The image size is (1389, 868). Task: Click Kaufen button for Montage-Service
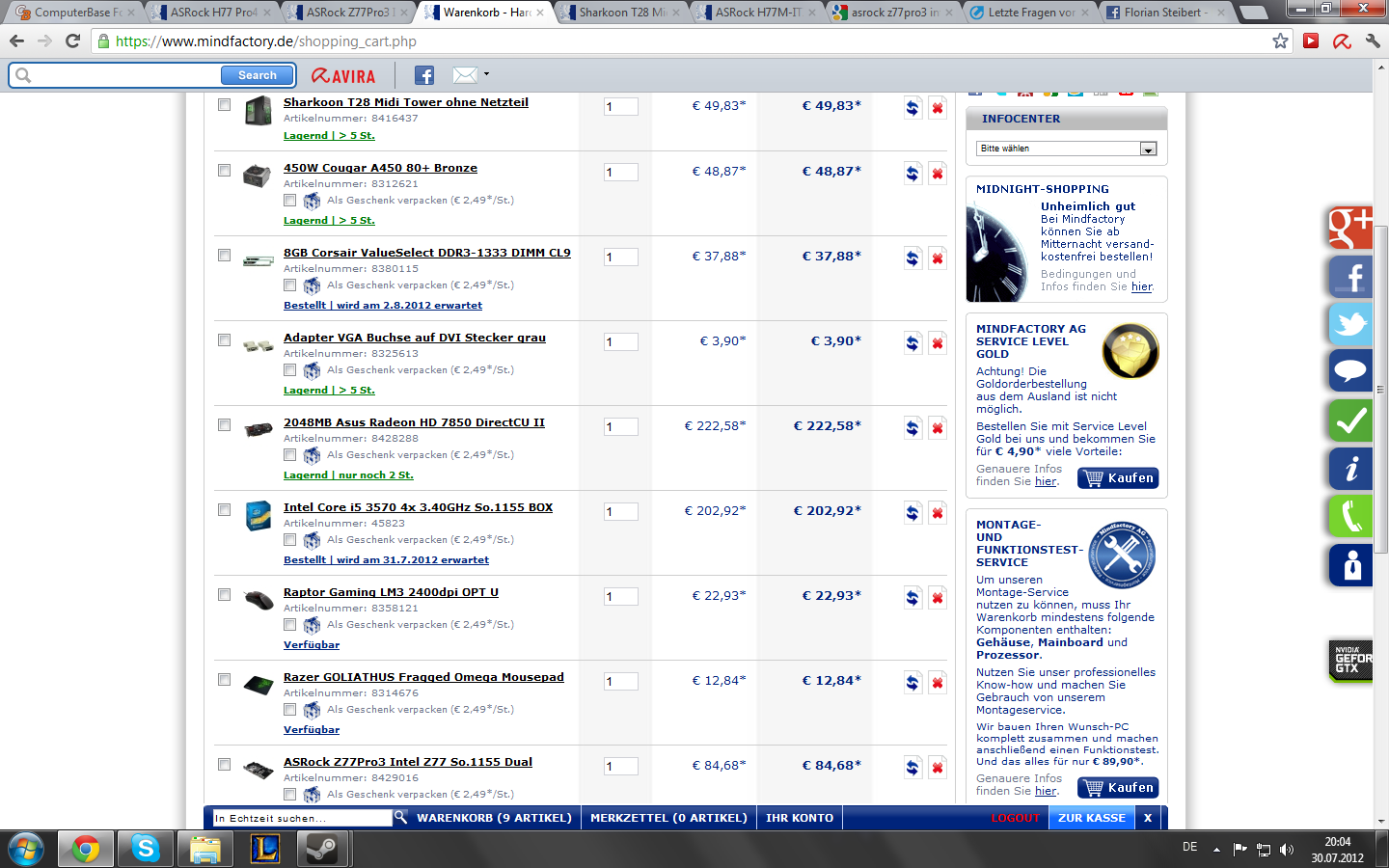(1118, 788)
